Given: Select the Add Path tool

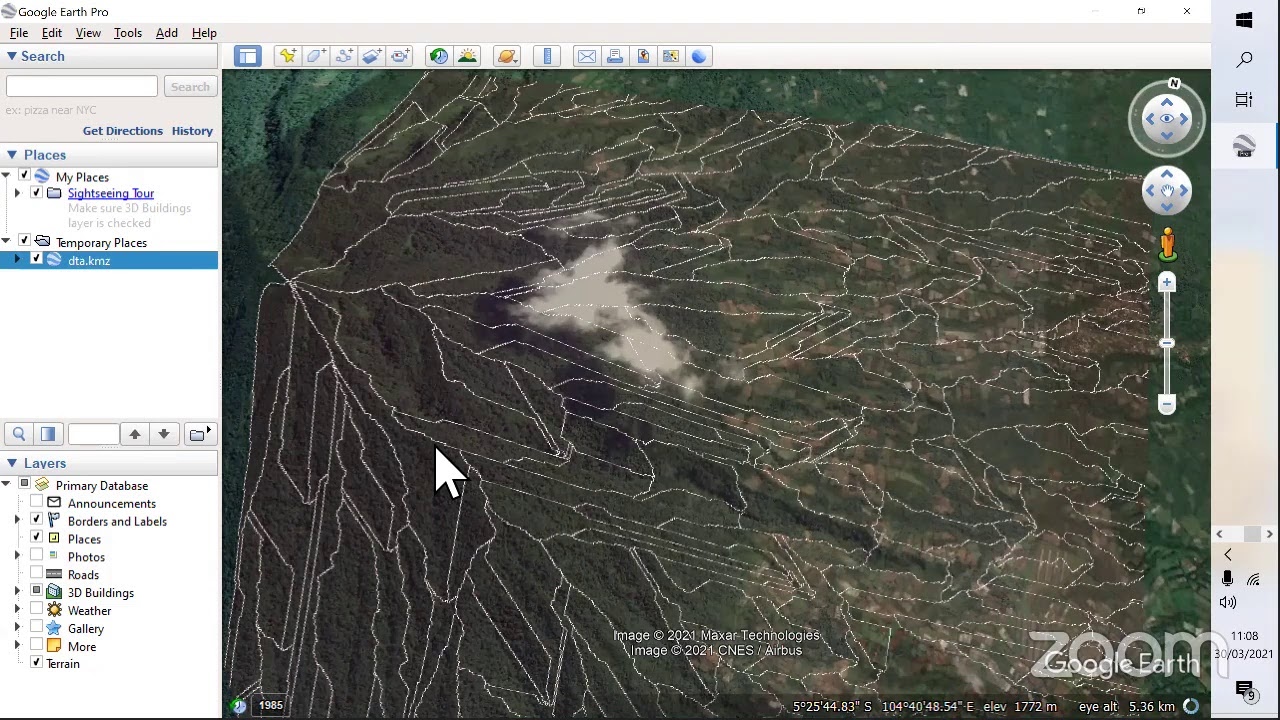Looking at the screenshot, I should tap(344, 56).
